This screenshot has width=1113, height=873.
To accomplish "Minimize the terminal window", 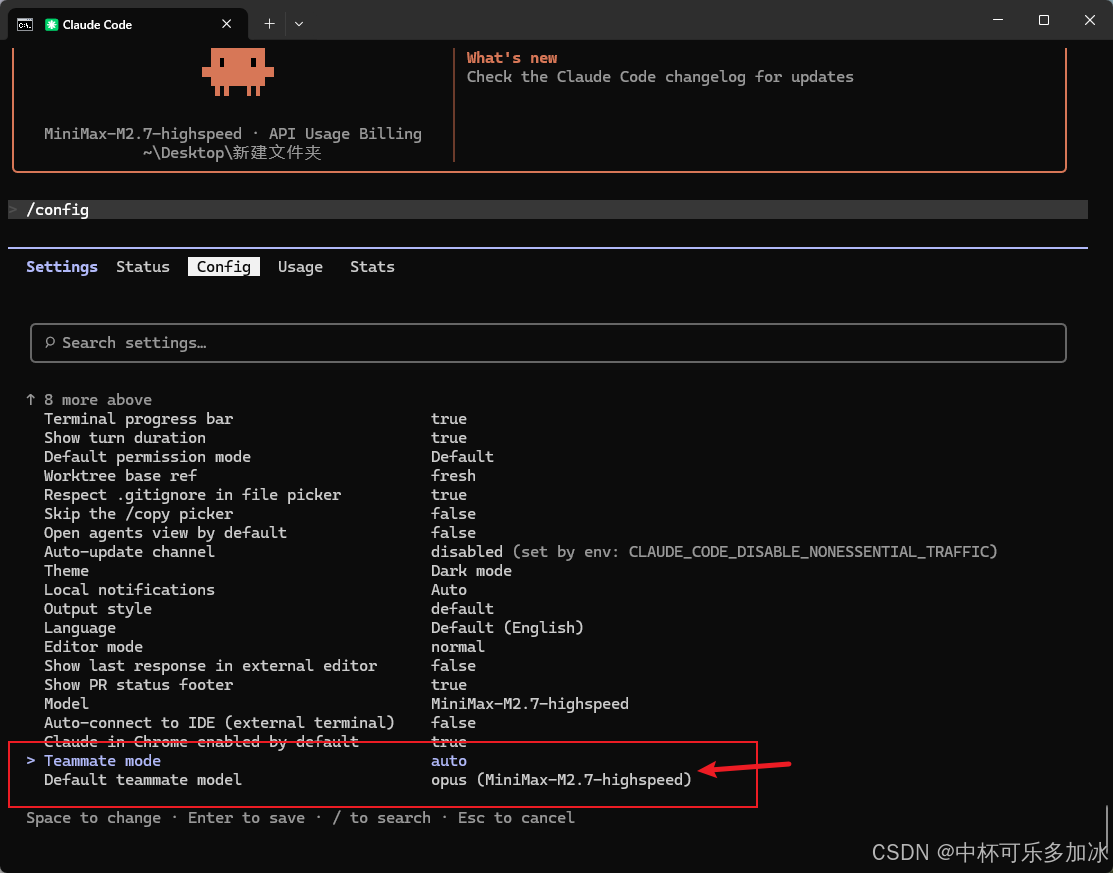I will (x=998, y=20).
